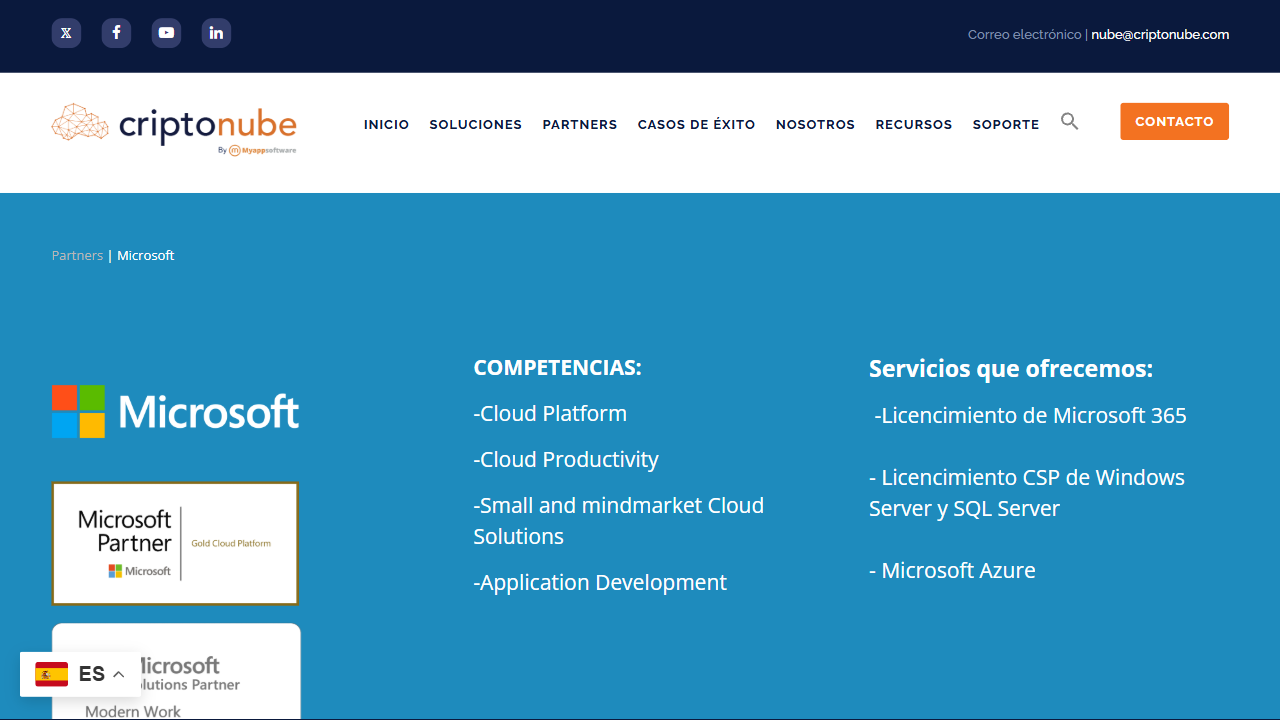Viewport: 1280px width, 720px height.
Task: Click the search magnifier icon
Action: (x=1070, y=121)
